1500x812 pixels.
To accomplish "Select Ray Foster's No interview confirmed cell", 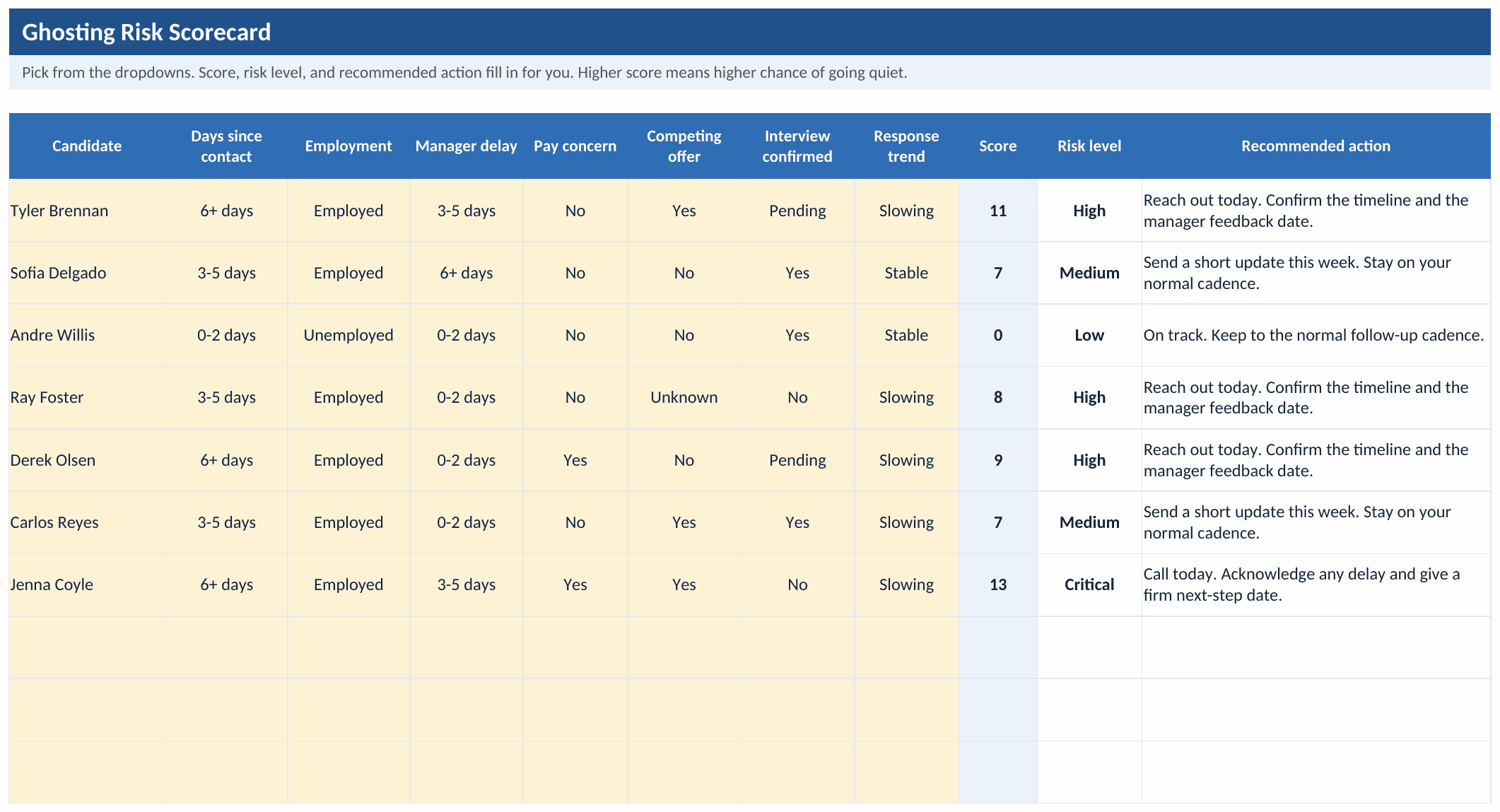I will click(797, 397).
